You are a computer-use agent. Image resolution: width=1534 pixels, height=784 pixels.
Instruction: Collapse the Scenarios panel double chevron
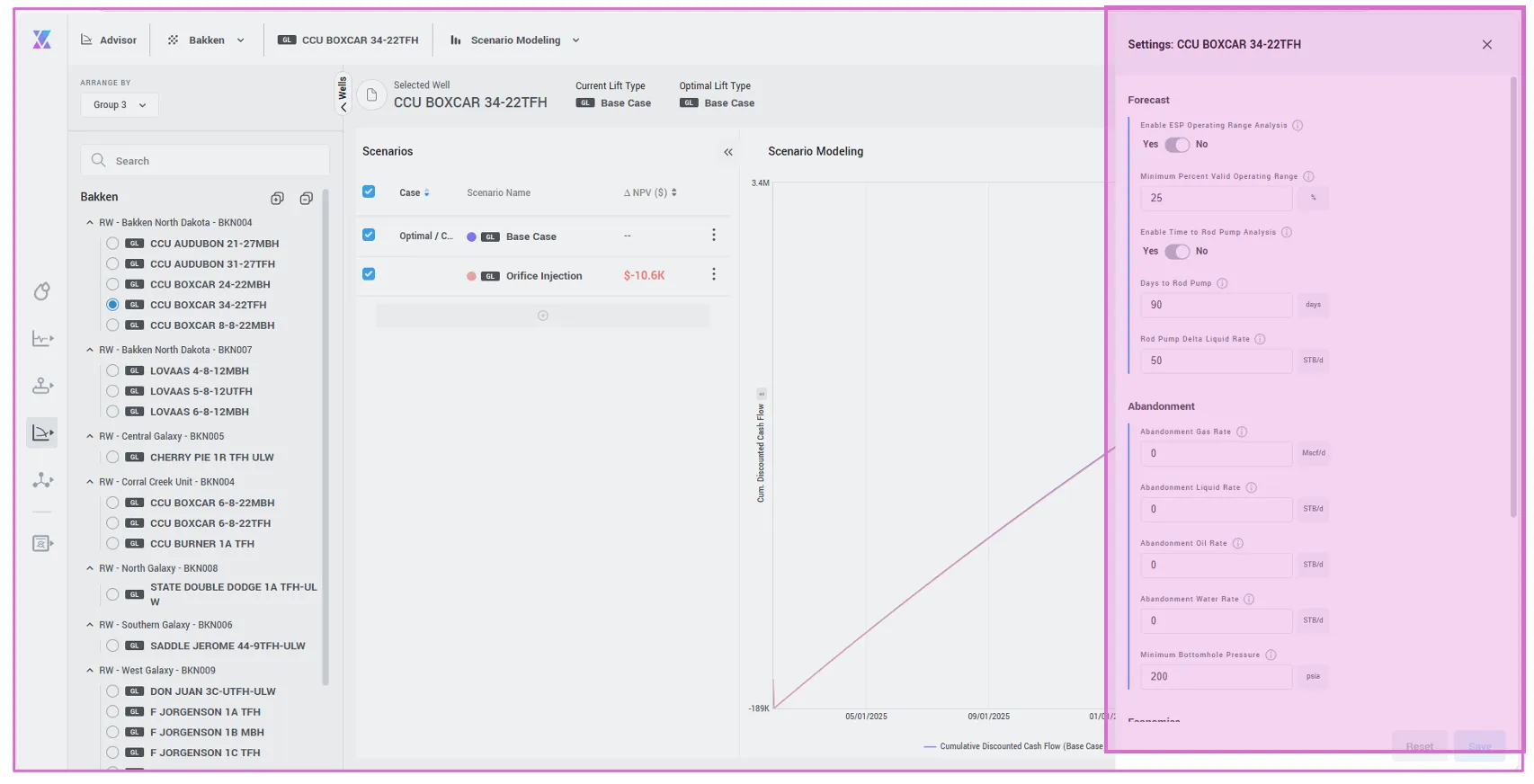(x=728, y=152)
